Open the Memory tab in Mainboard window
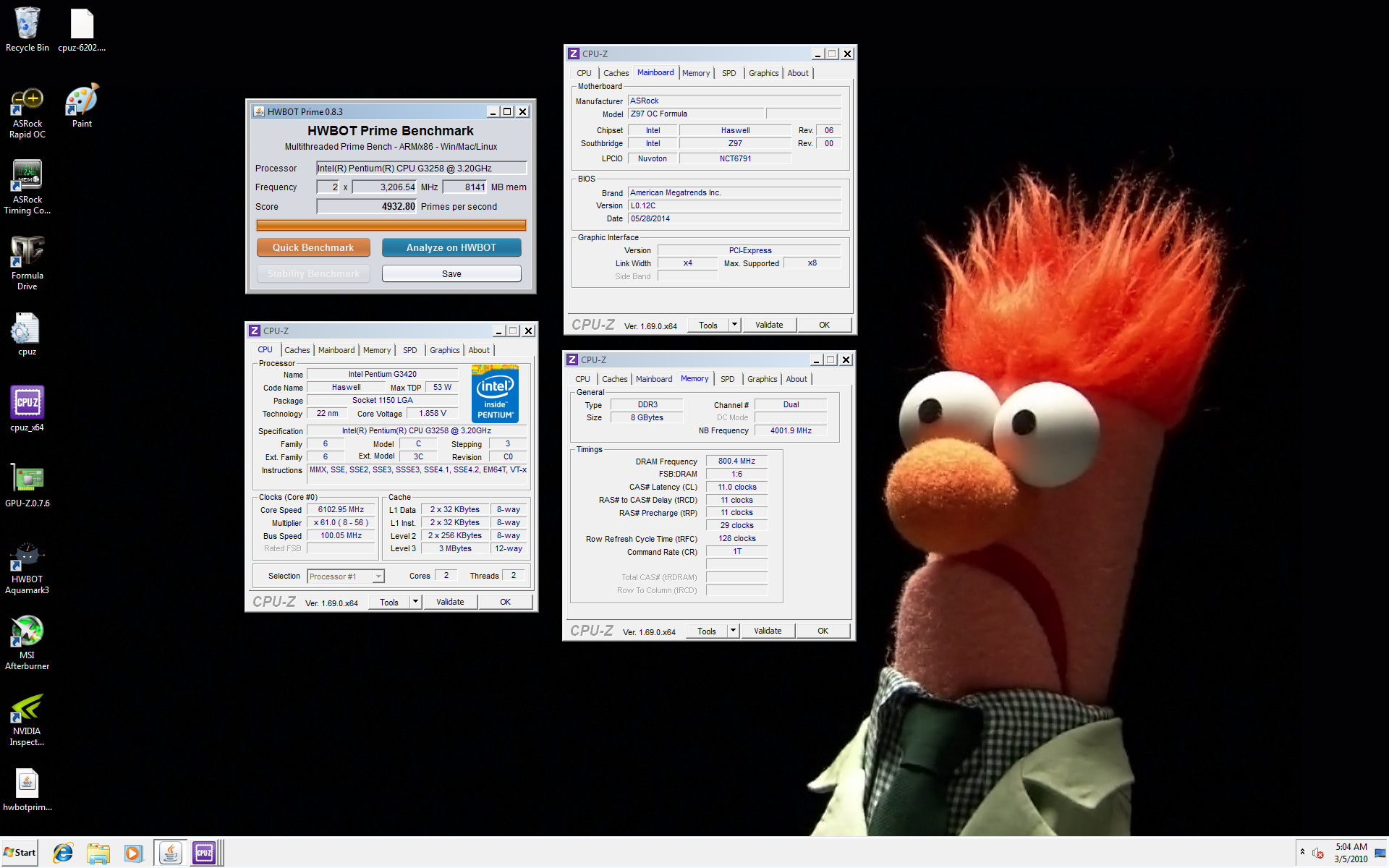Image resolution: width=1389 pixels, height=868 pixels. click(x=696, y=73)
